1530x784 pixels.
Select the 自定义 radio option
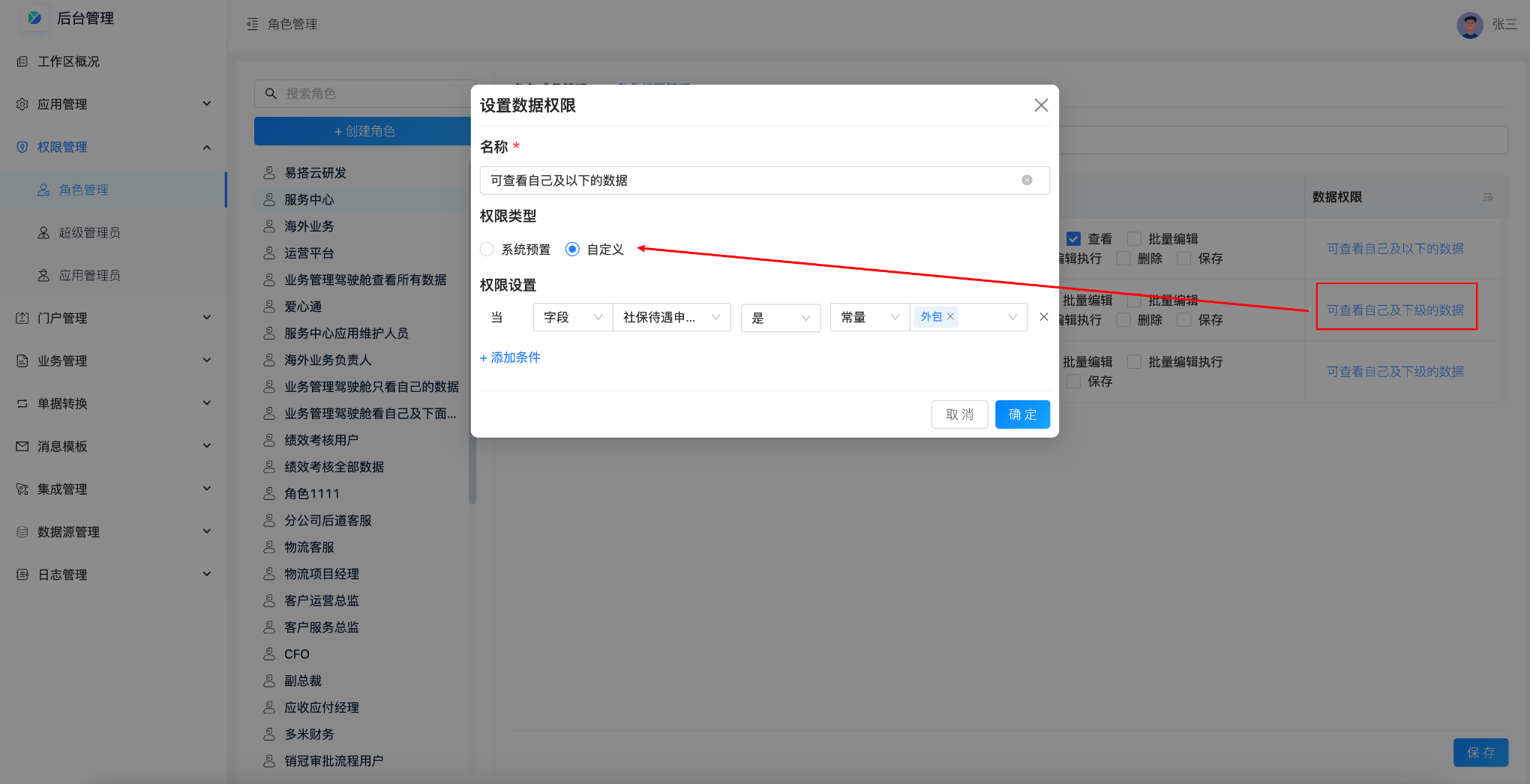572,250
